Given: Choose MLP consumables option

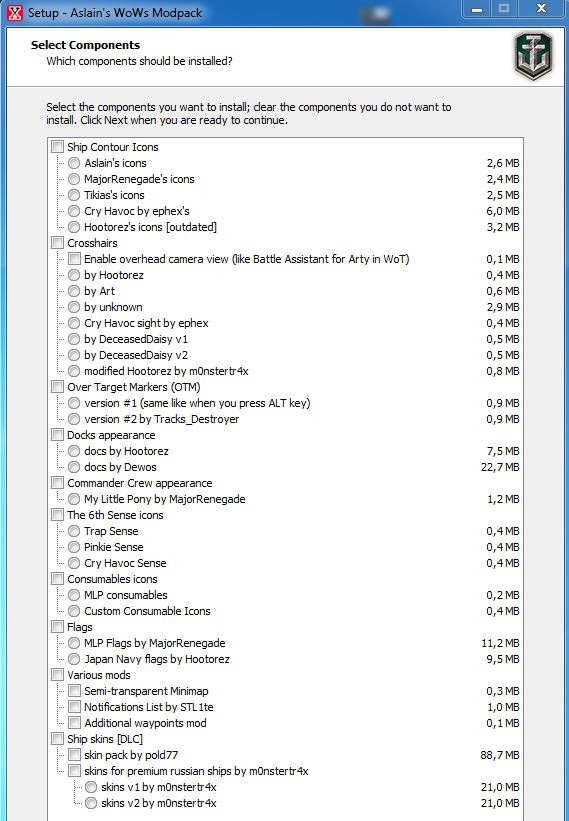Looking at the screenshot, I should (74, 595).
